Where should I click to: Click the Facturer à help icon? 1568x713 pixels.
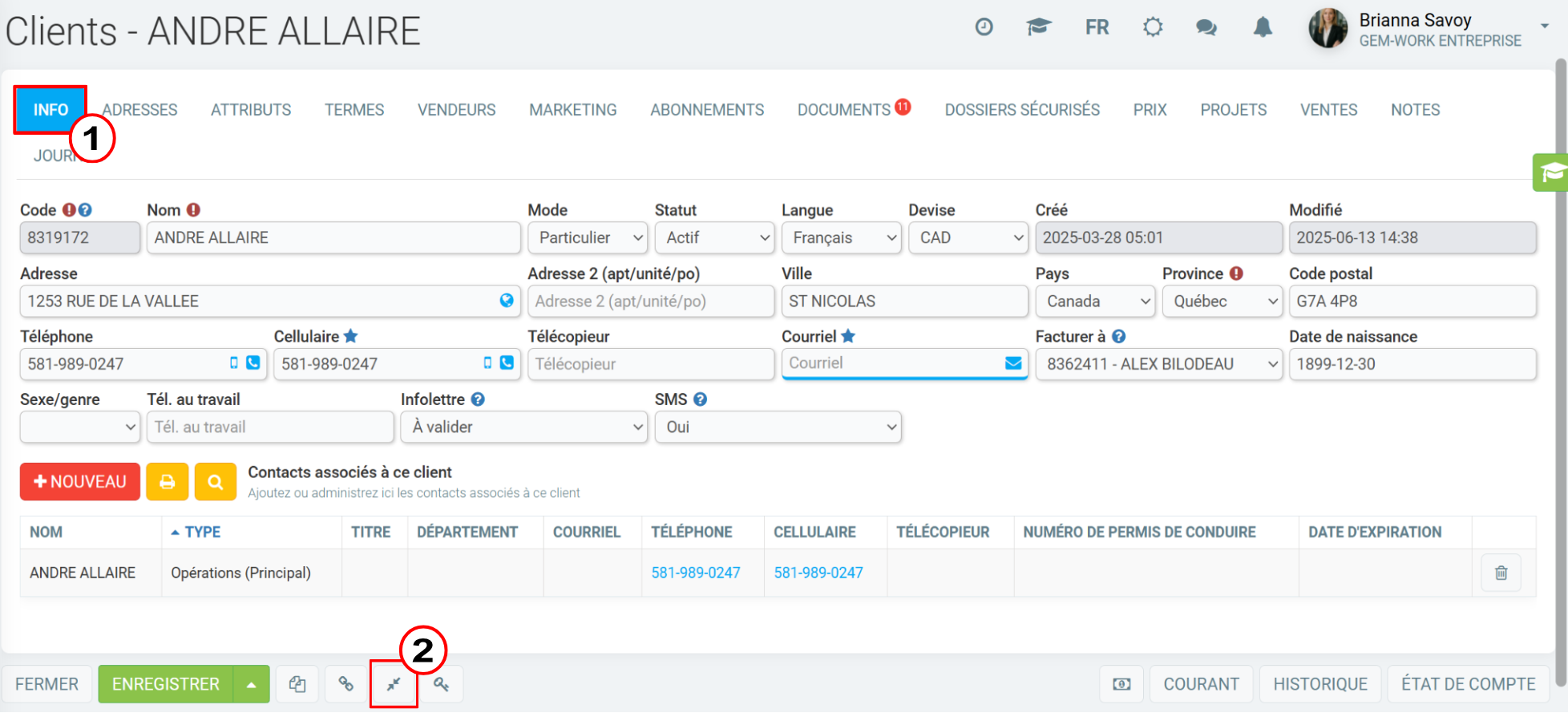[x=1118, y=336]
